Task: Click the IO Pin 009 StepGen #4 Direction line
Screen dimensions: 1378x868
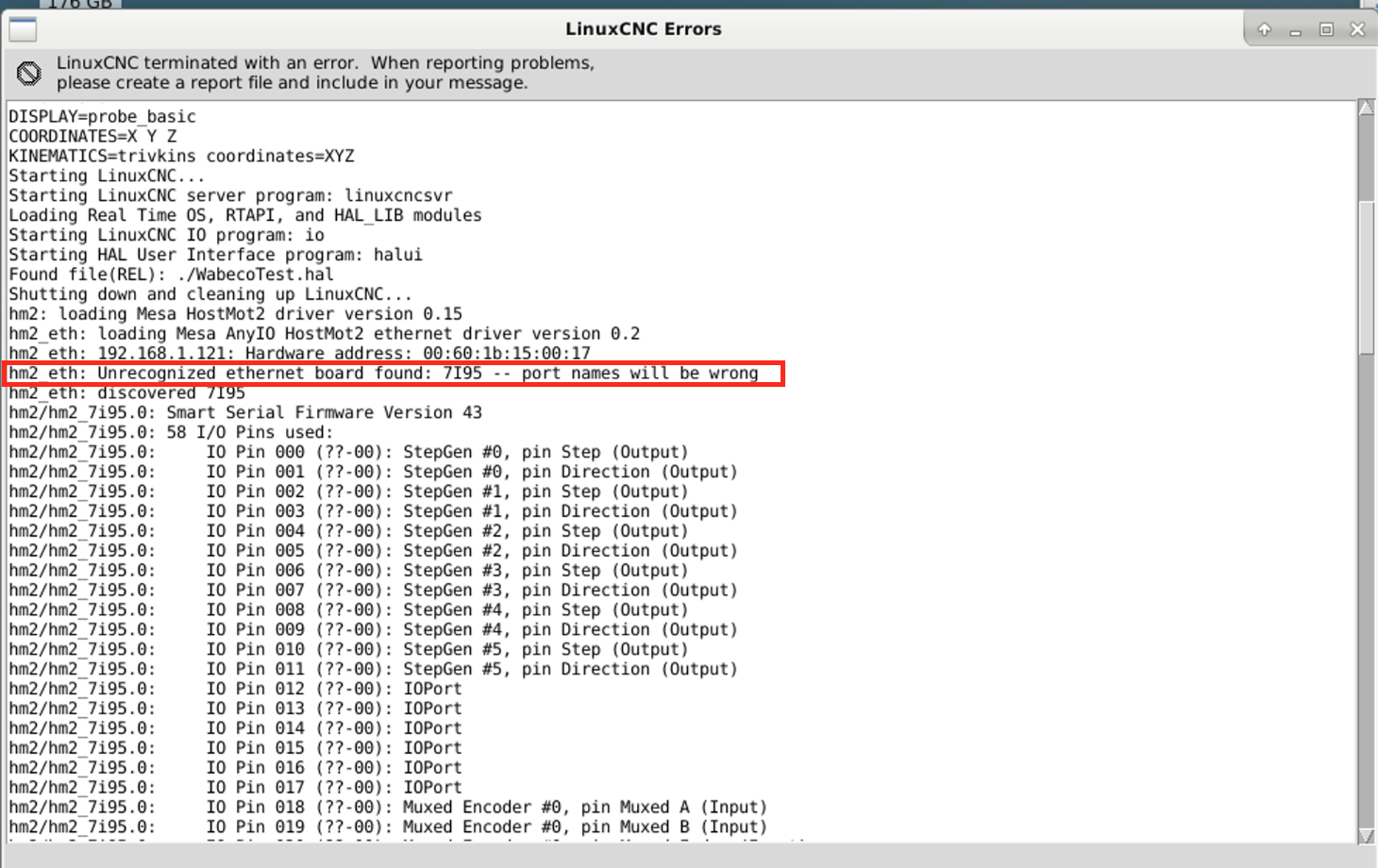Action: (374, 632)
